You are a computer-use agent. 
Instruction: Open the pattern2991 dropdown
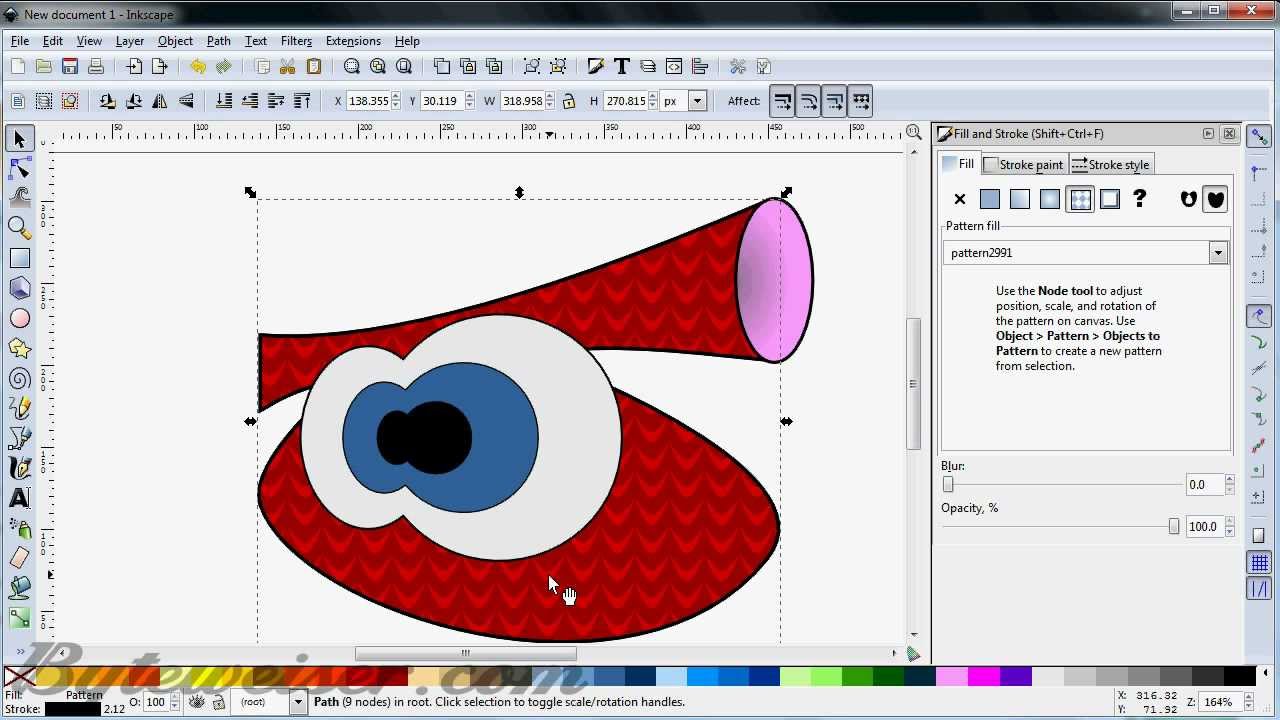coord(1218,253)
